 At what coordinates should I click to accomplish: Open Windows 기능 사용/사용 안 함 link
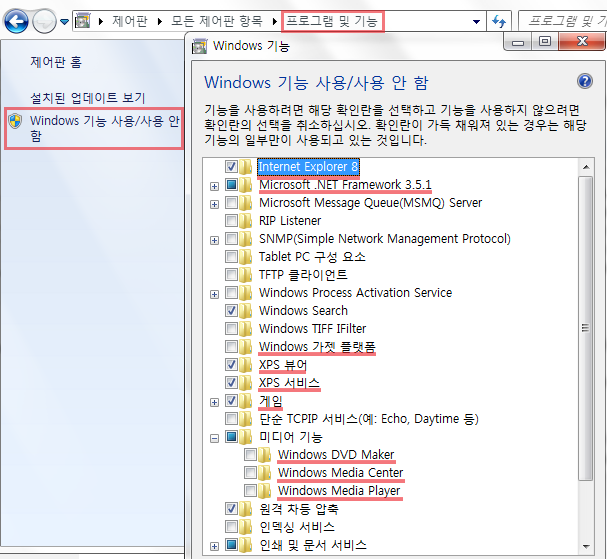click(105, 128)
